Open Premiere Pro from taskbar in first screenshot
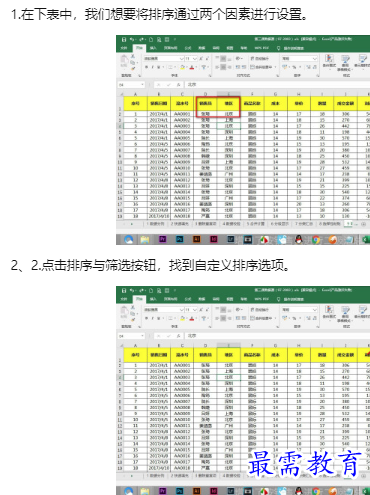 click(x=162, y=239)
